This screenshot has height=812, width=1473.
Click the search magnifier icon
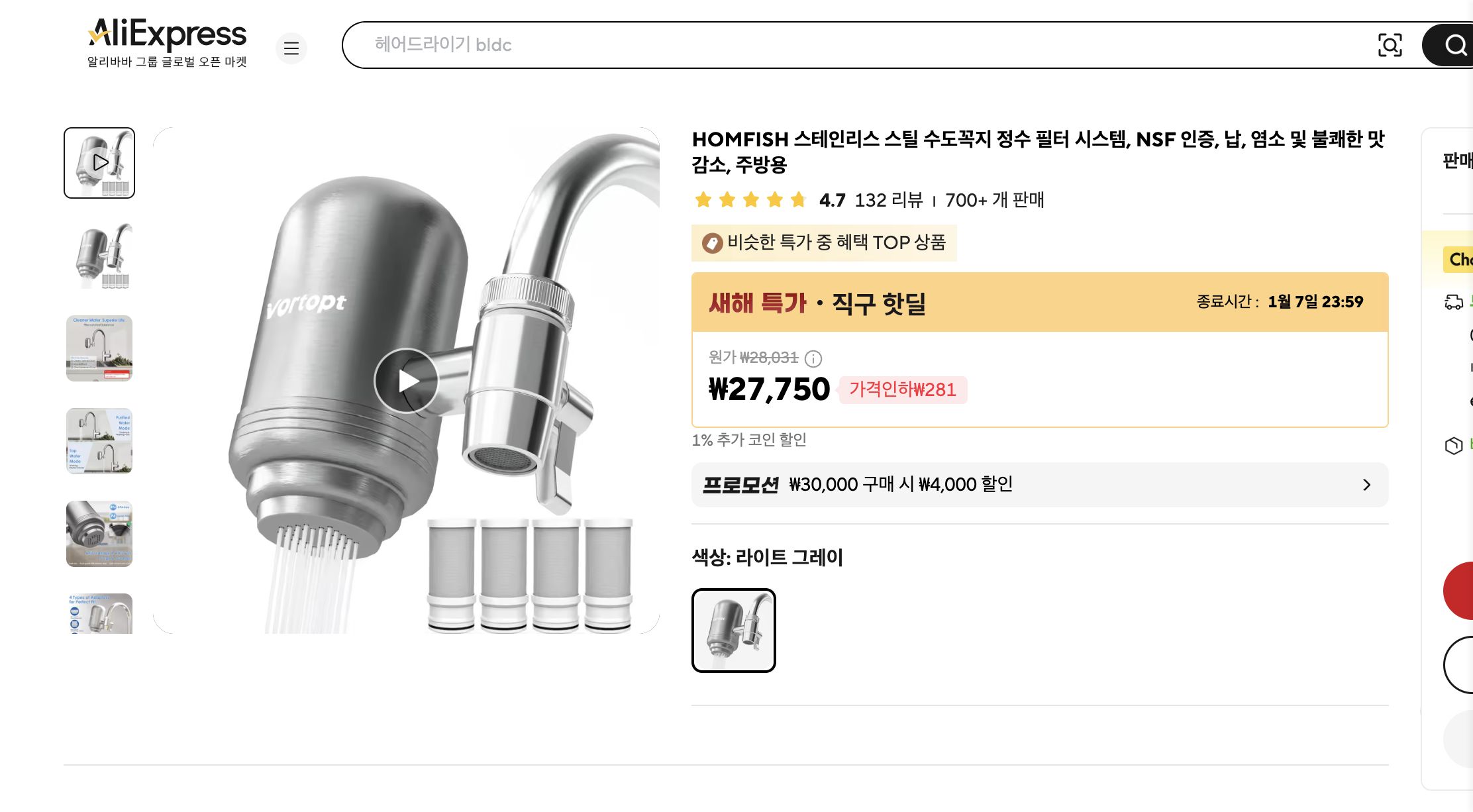[1454, 45]
